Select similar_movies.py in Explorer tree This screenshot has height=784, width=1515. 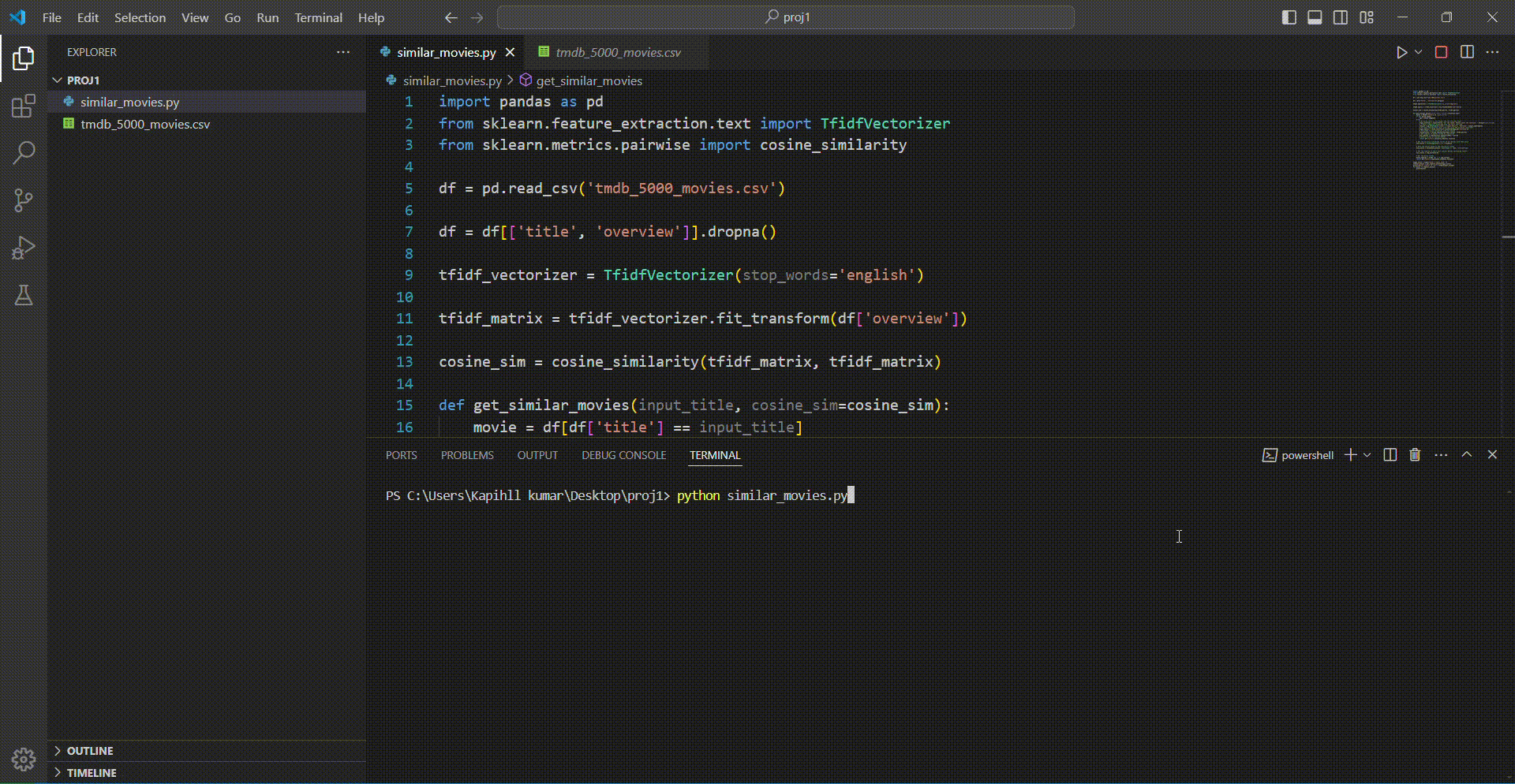[207, 102]
